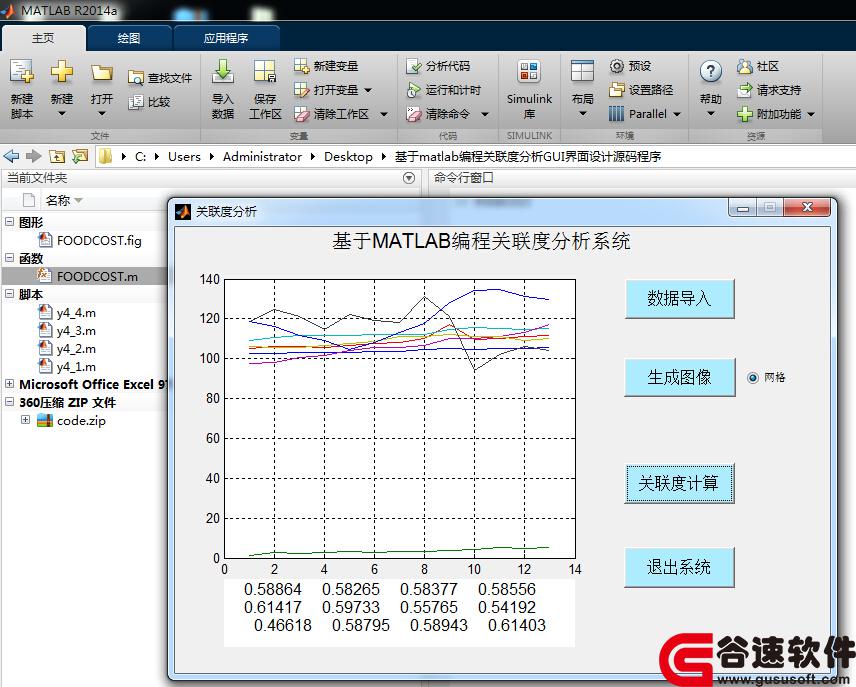Click the Analyze Code (分析代码) icon

[414, 66]
